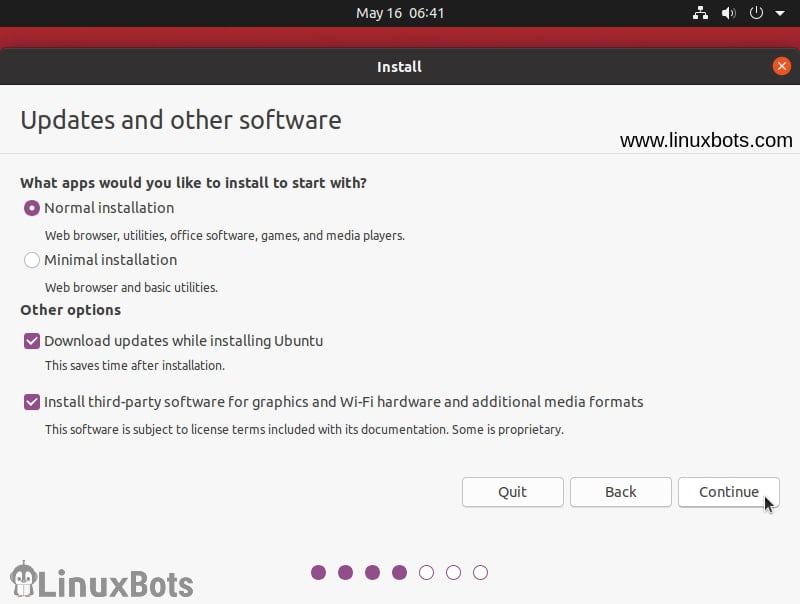Open the system menu with the top-right chevron
This screenshot has width=800, height=604.
pyautogui.click(x=778, y=13)
